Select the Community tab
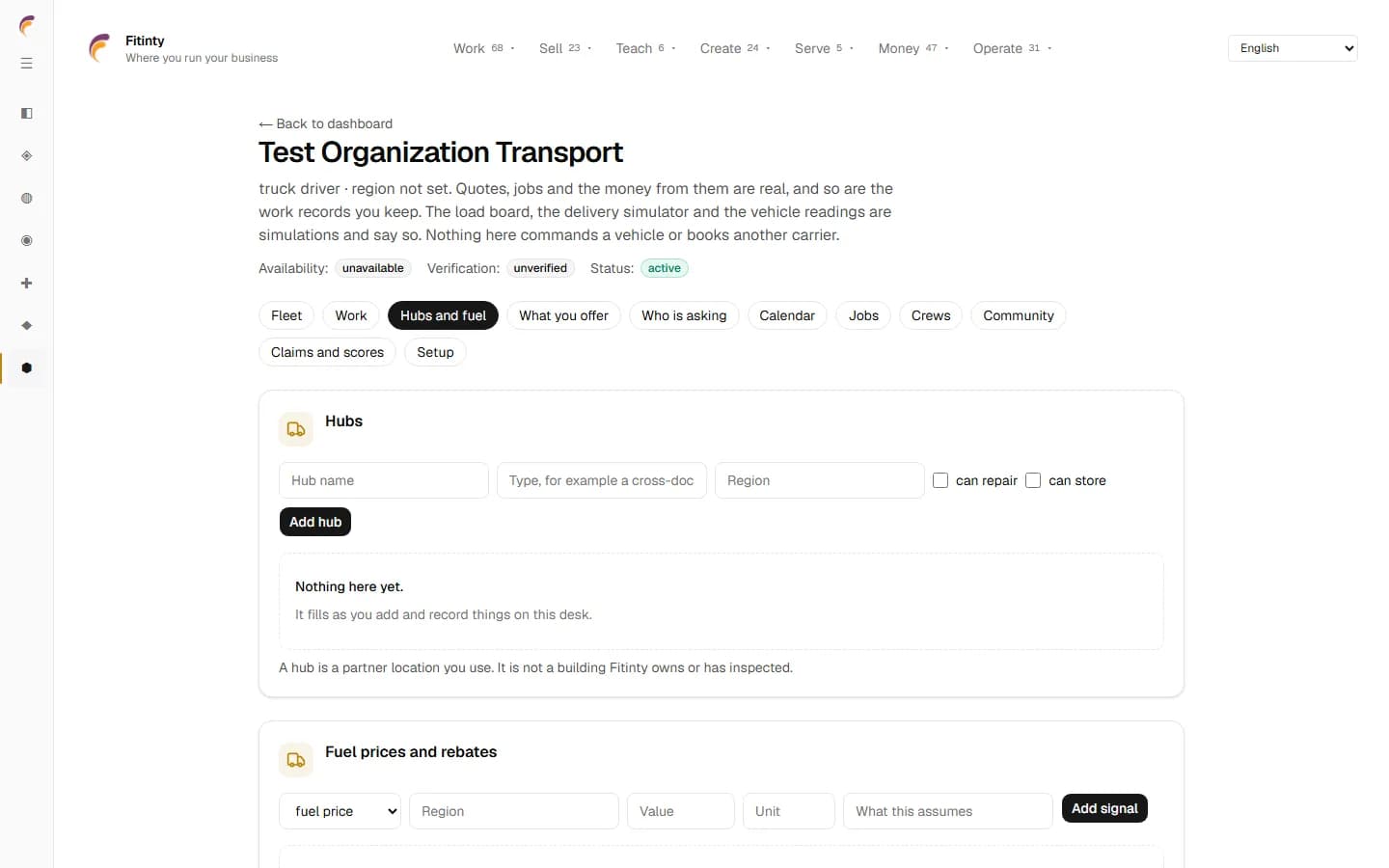 [1019, 315]
